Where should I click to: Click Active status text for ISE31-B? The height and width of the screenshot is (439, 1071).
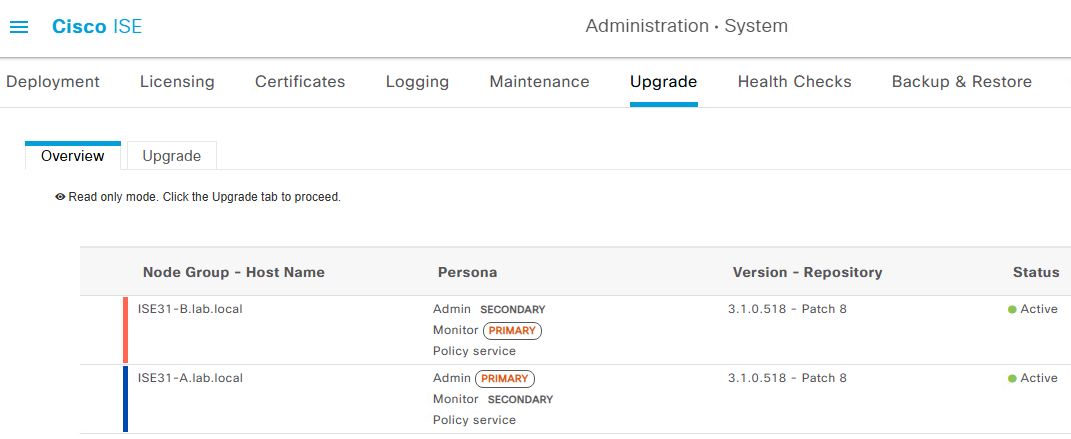coord(1039,309)
